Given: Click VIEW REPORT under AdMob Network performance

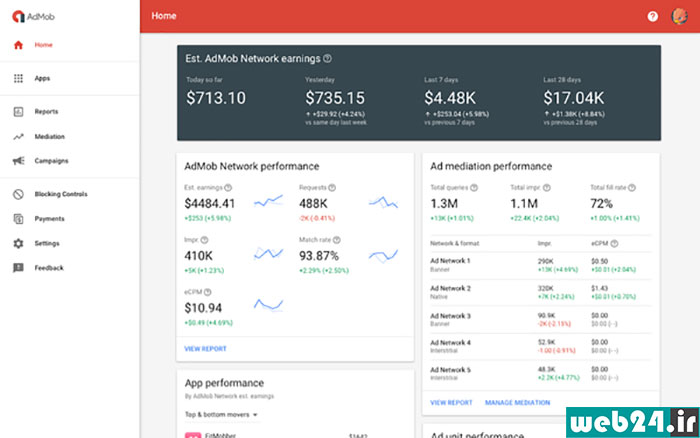Looking at the screenshot, I should pyautogui.click(x=205, y=349).
